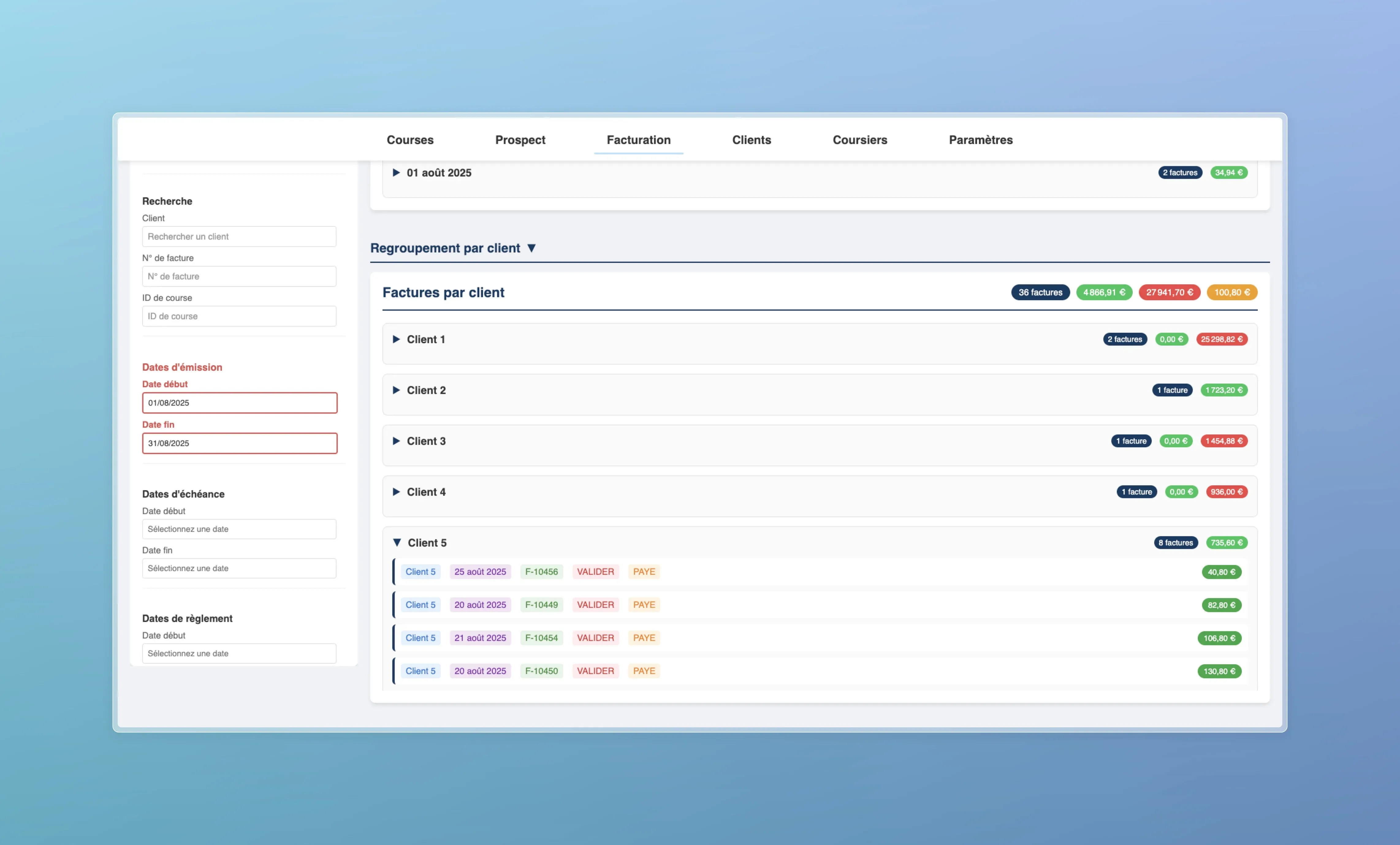Open emission Date fin 31/08/2025 picker
Screen dimensions: 1400x845
(239, 443)
